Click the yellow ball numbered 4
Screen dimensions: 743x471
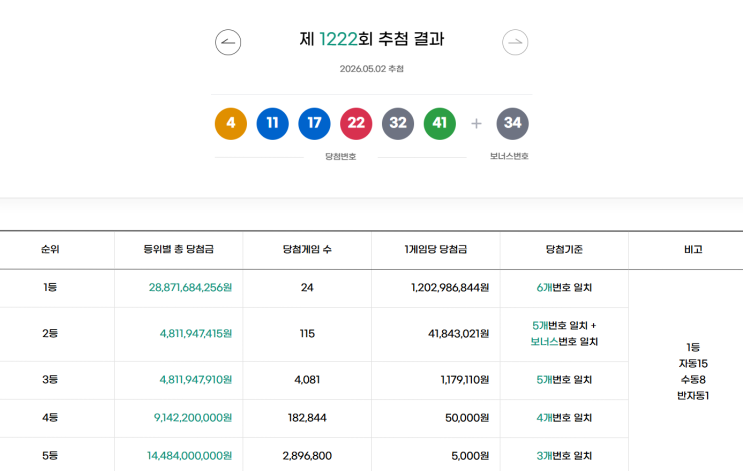(231, 124)
